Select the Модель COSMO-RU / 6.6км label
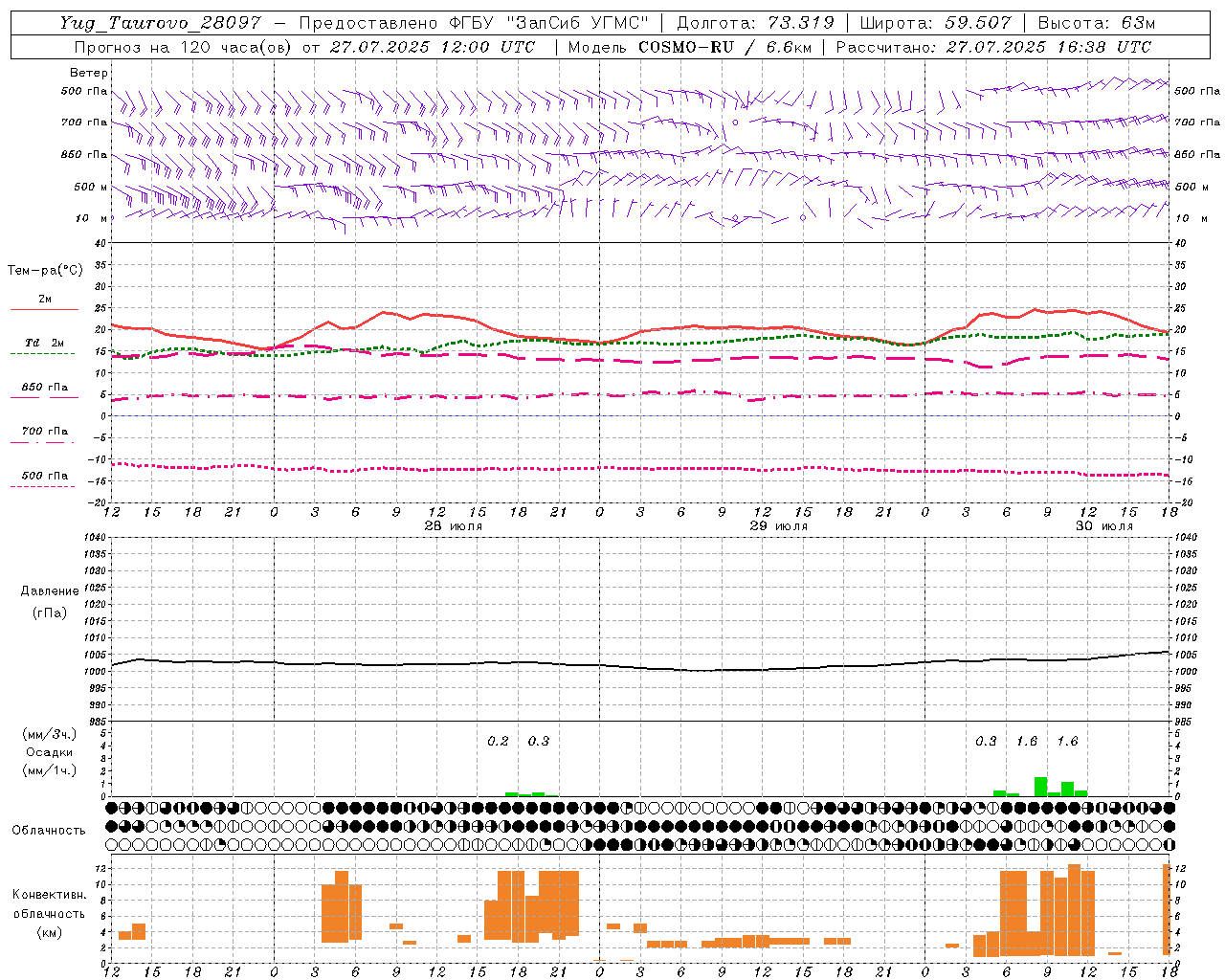Image resolution: width=1225 pixels, height=980 pixels. (688, 47)
